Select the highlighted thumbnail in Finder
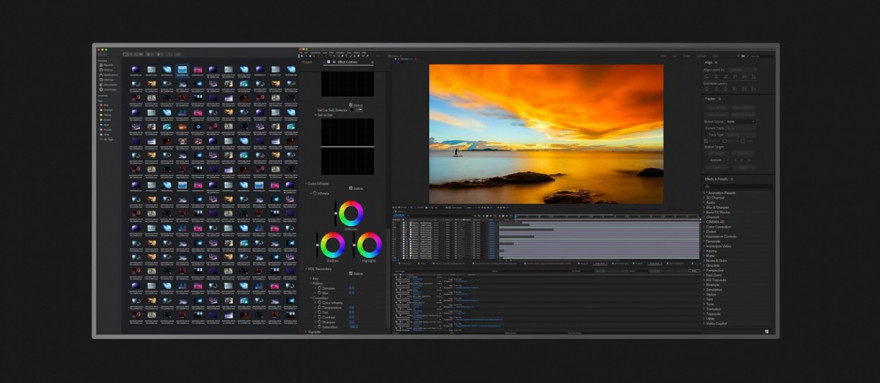Screen dimensions: 880x383 pyautogui.click(x=182, y=71)
